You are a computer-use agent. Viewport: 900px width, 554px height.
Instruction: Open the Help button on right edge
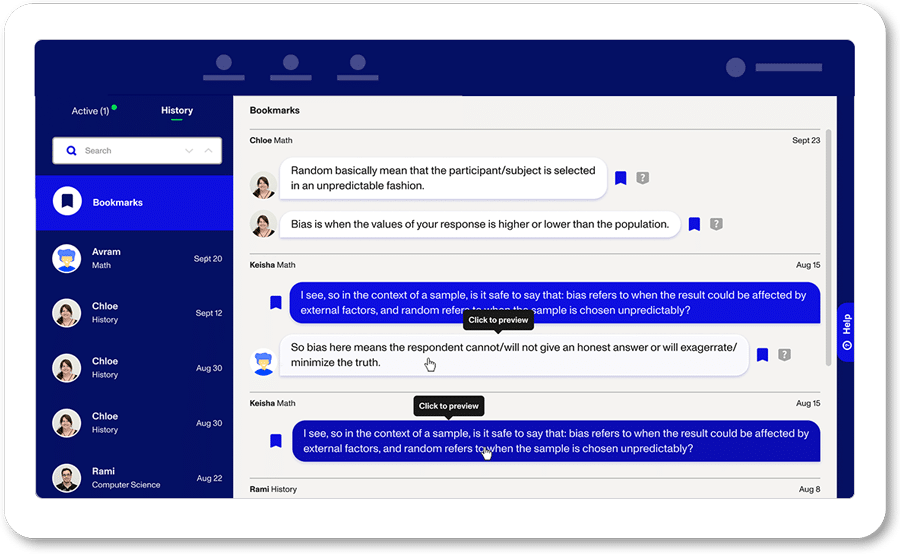pos(846,332)
